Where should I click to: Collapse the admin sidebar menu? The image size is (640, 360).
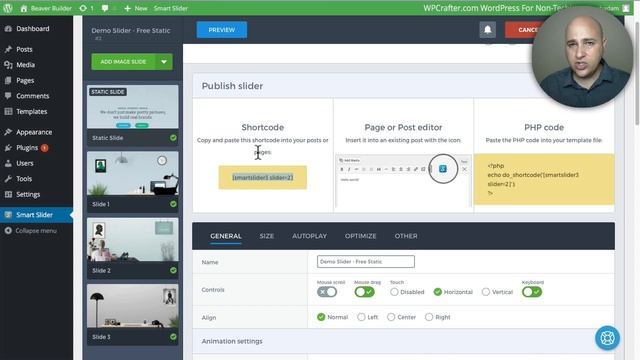[36, 231]
